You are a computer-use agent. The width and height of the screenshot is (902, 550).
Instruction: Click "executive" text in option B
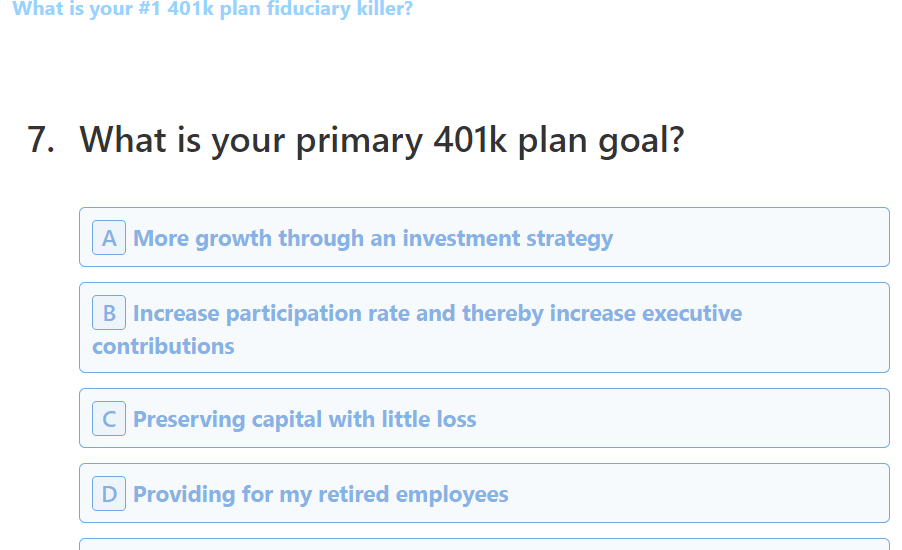coord(692,314)
